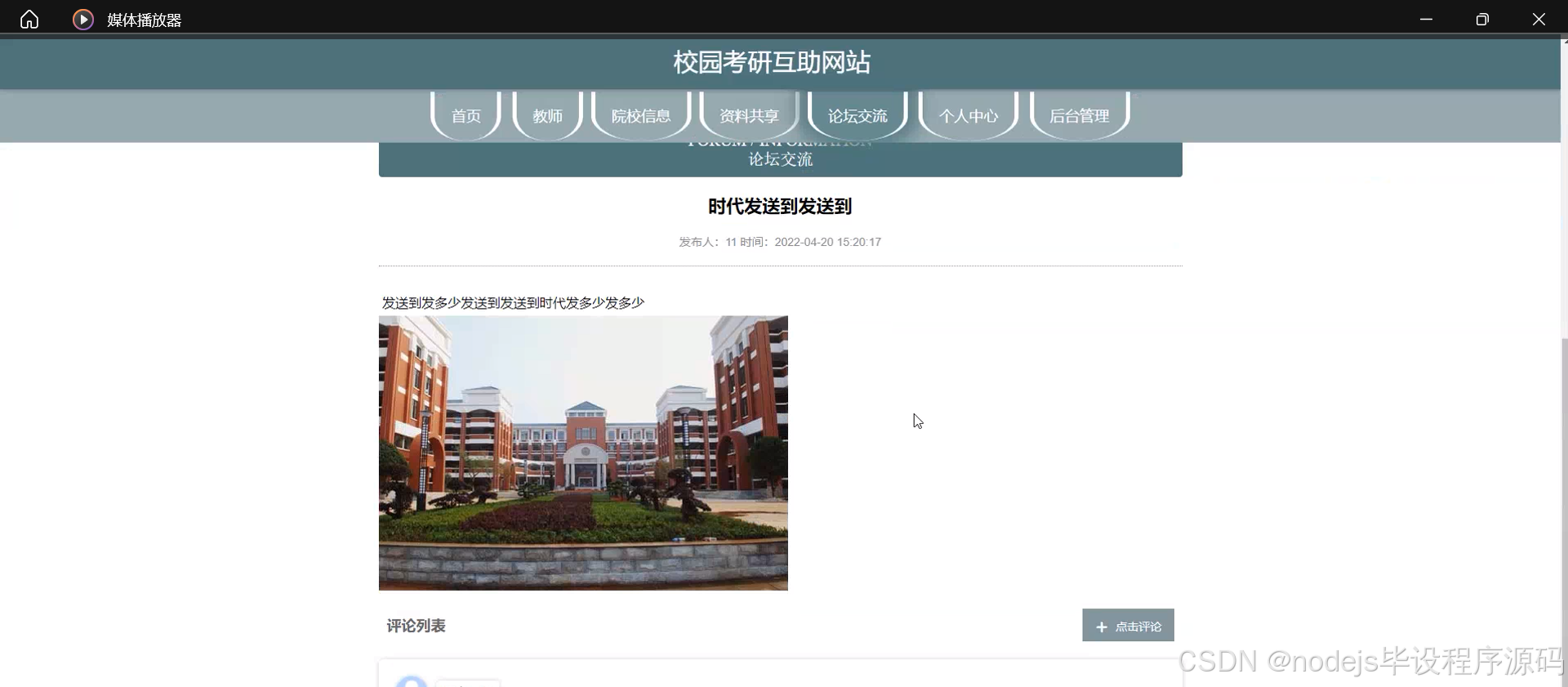Click the post body text 发送到发多少
Screen dimensions: 1568x687
(513, 303)
